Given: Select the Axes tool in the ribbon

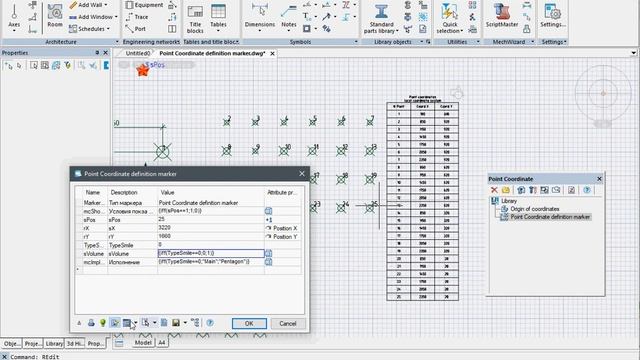Looking at the screenshot, I should [x=14, y=17].
